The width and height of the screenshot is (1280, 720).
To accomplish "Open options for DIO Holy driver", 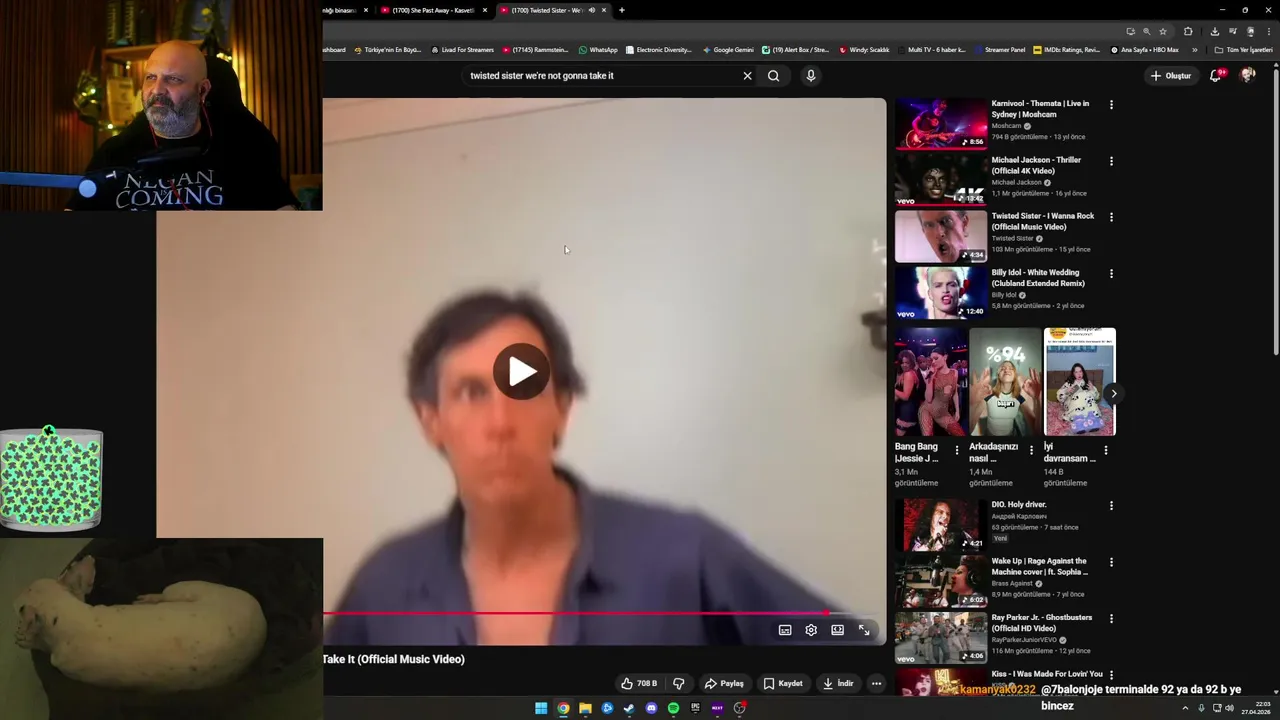I will point(1111,506).
